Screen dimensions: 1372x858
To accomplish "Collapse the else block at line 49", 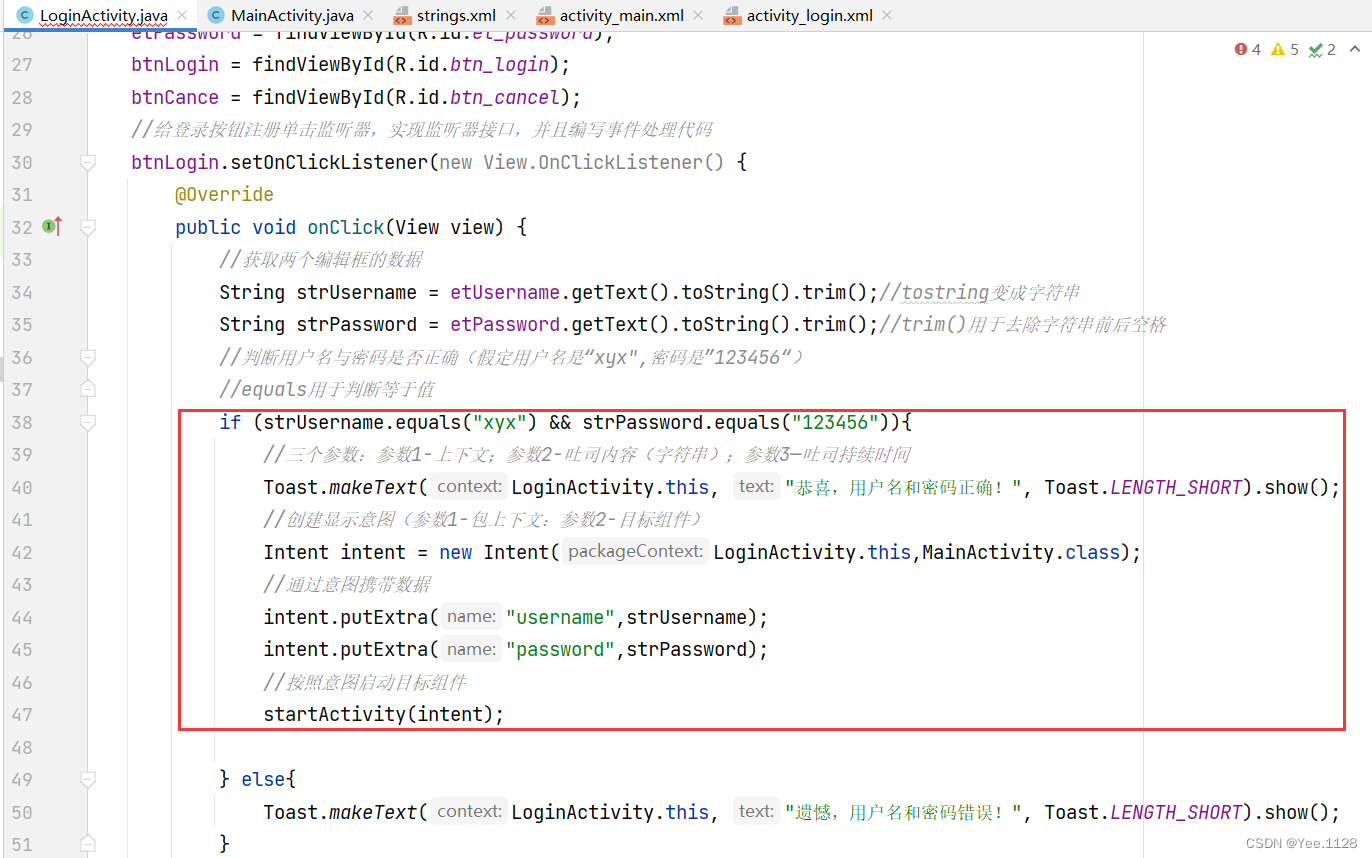I will 88,779.
